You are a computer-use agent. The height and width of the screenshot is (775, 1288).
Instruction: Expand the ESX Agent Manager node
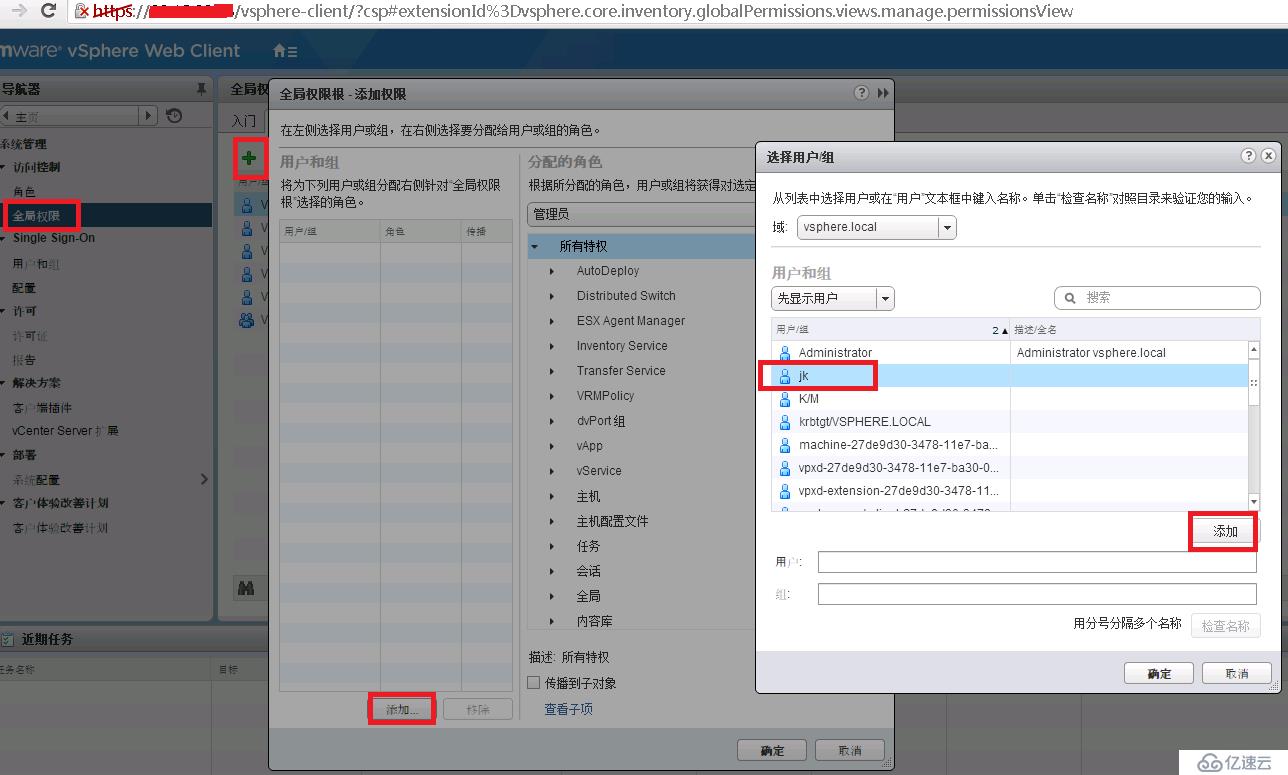point(552,321)
